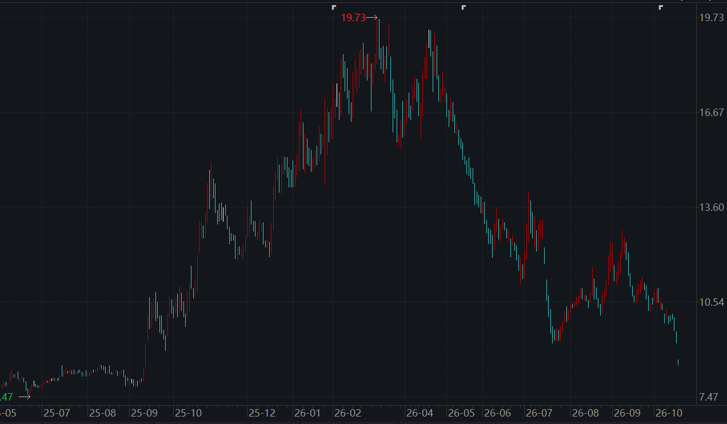Click the event flag marker beside the 19.73 high label

[x=334, y=7]
